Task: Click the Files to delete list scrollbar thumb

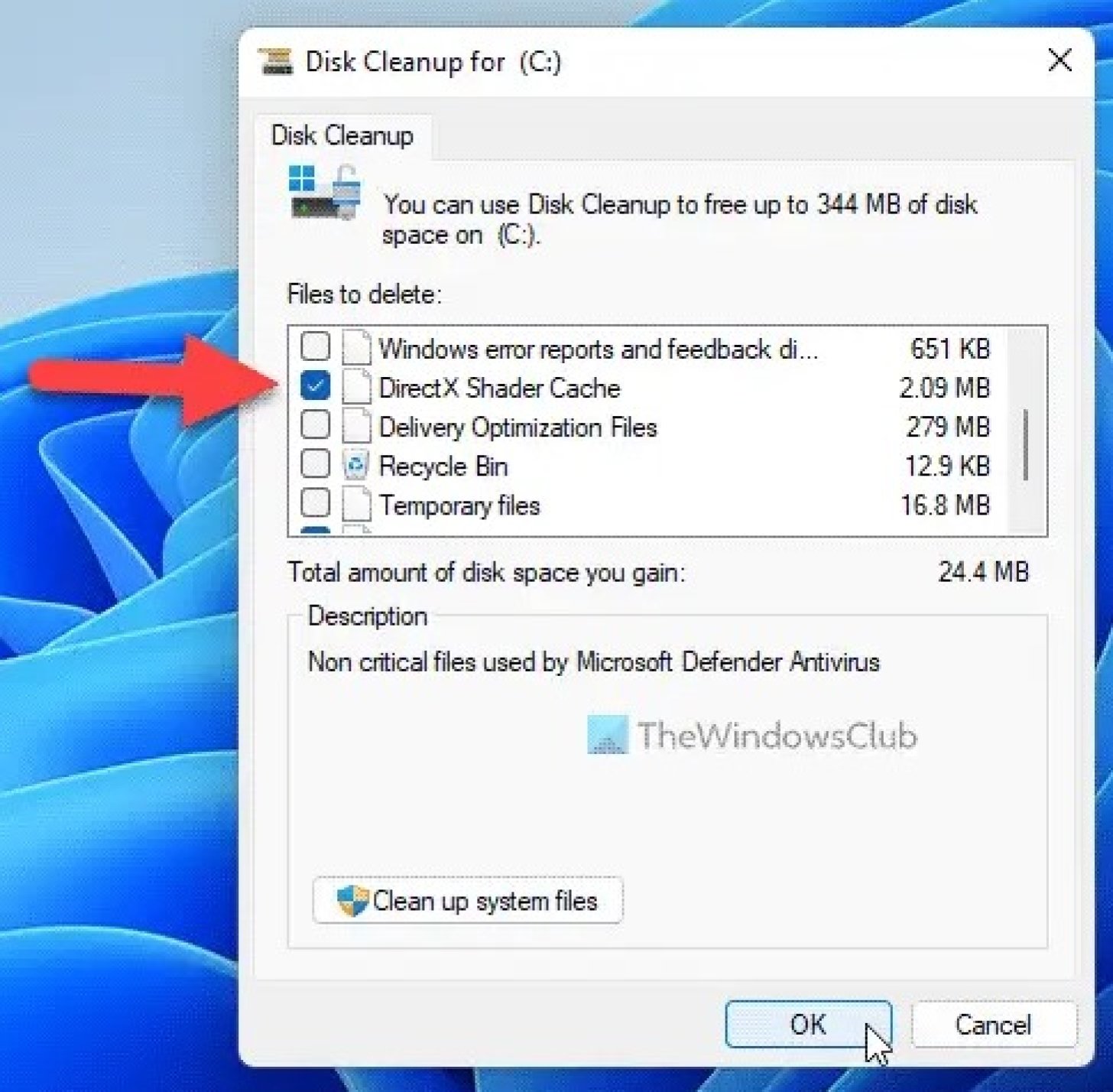Action: point(1025,445)
